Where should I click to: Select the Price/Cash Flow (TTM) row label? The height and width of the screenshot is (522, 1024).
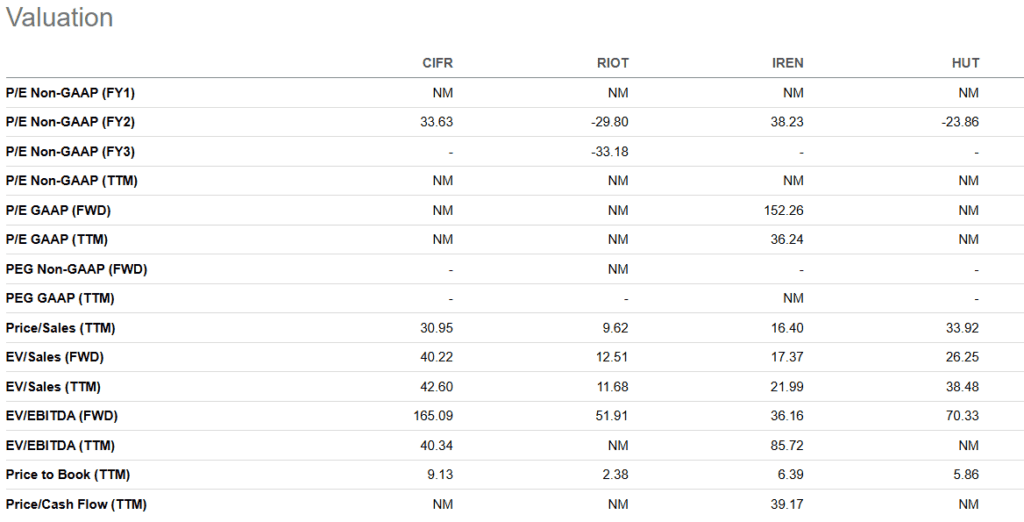pos(76,504)
